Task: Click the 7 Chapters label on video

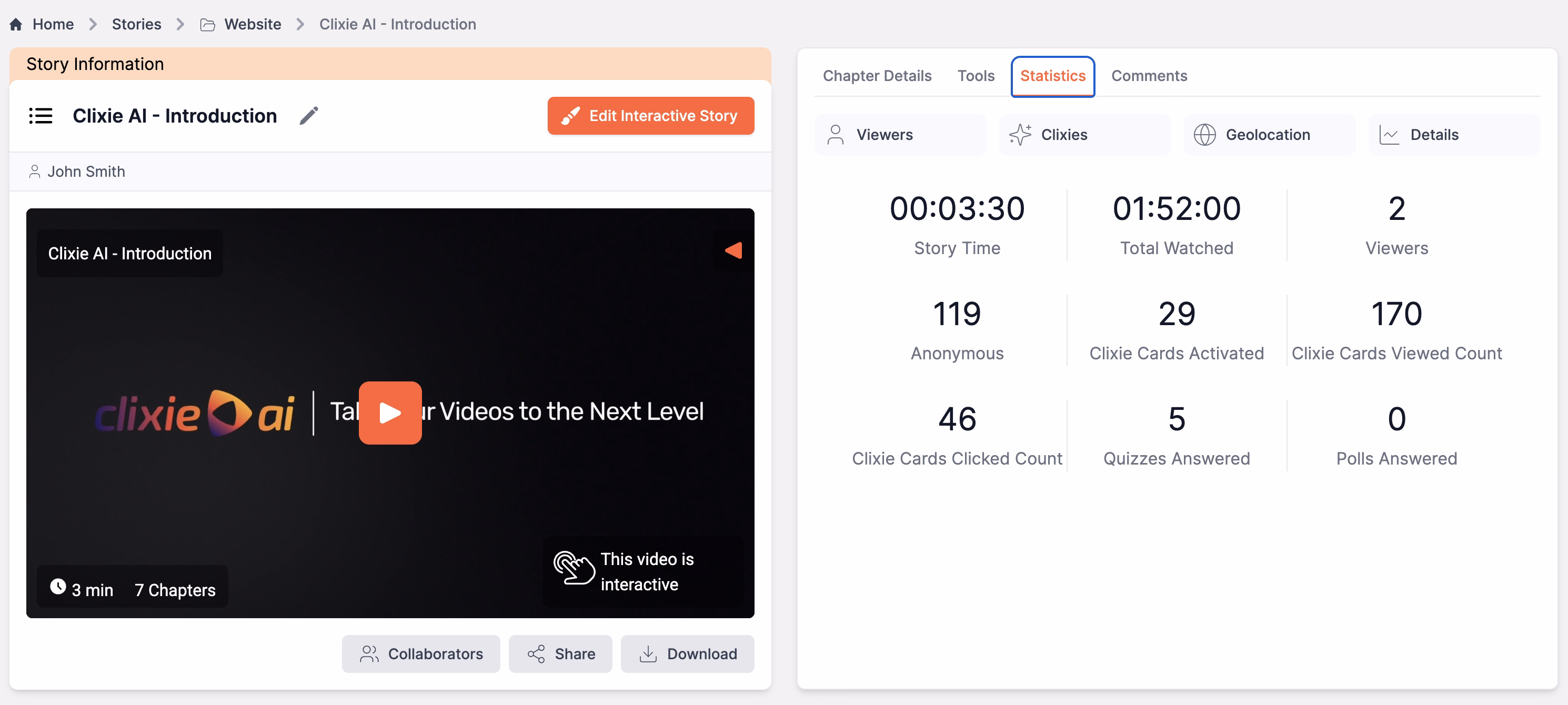Action: pos(175,590)
